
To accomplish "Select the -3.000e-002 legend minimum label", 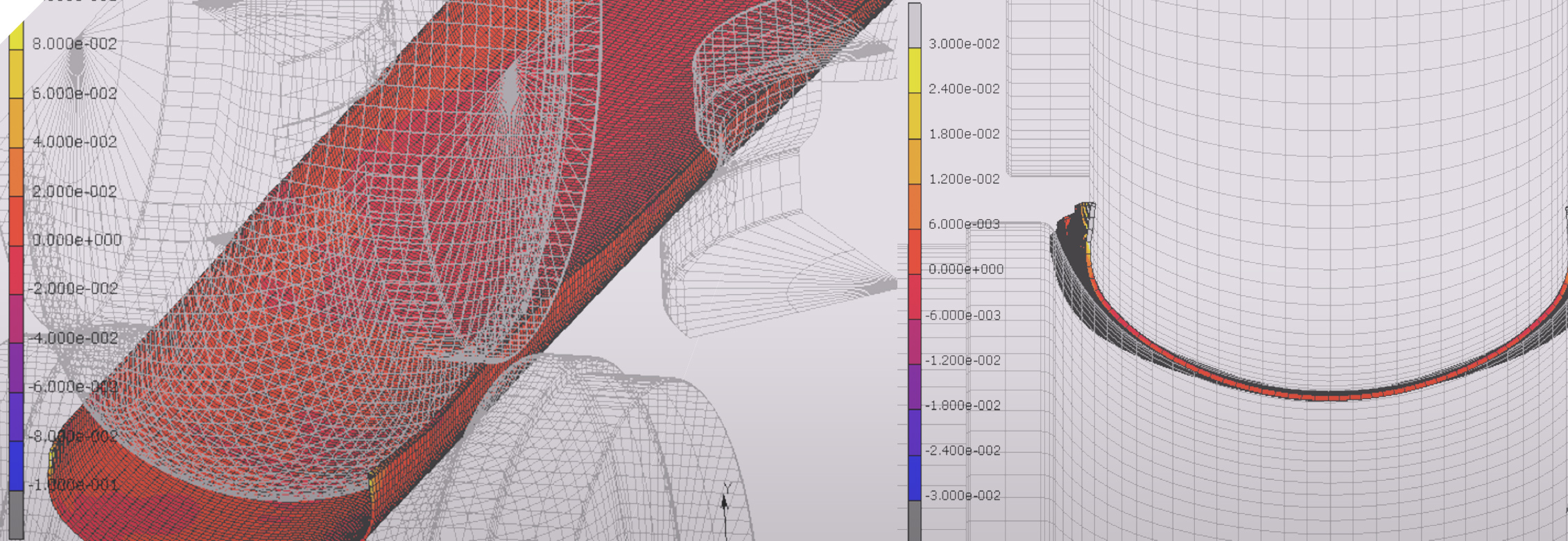I will pos(964,495).
